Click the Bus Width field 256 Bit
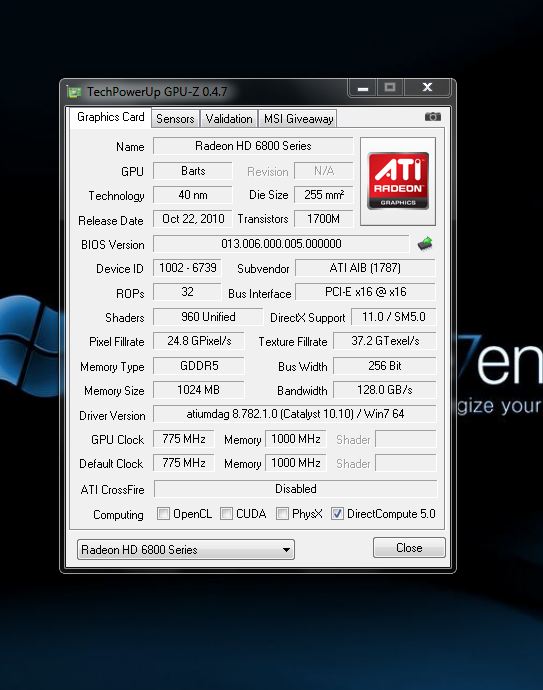 pos(385,366)
